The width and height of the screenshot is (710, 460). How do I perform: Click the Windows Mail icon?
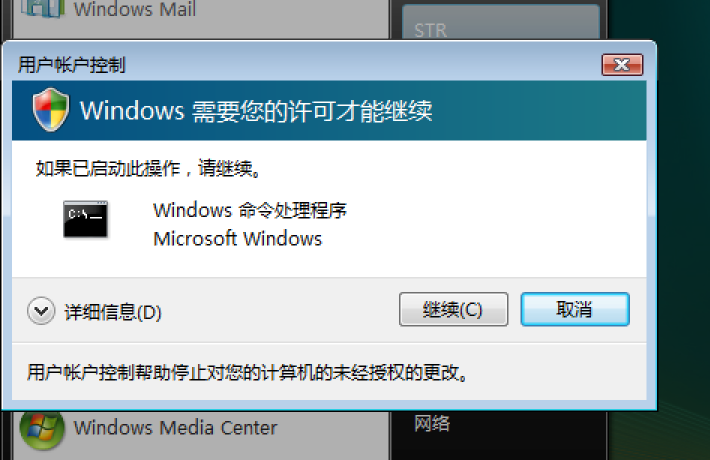(x=43, y=9)
